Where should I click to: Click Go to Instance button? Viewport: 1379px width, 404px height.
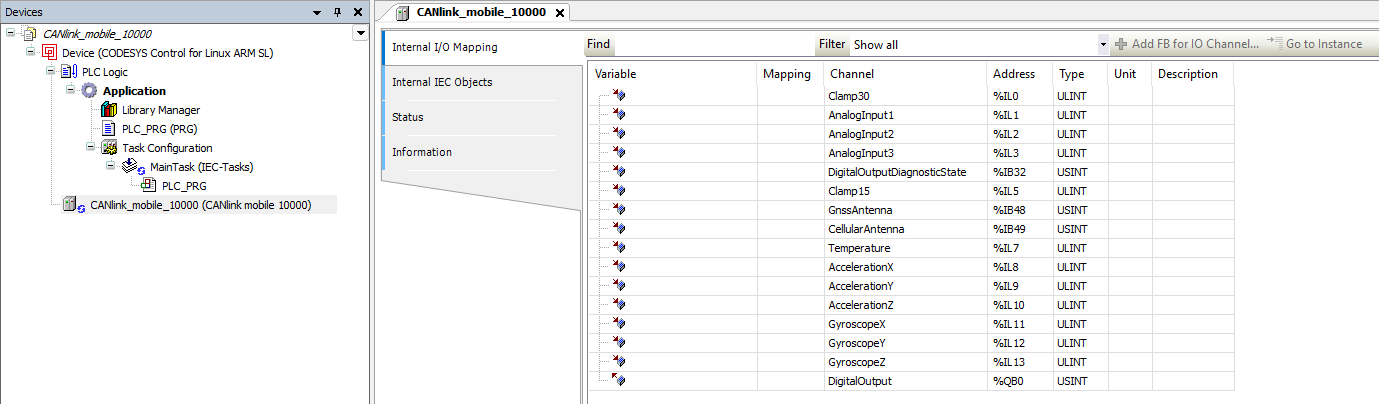coord(1315,44)
